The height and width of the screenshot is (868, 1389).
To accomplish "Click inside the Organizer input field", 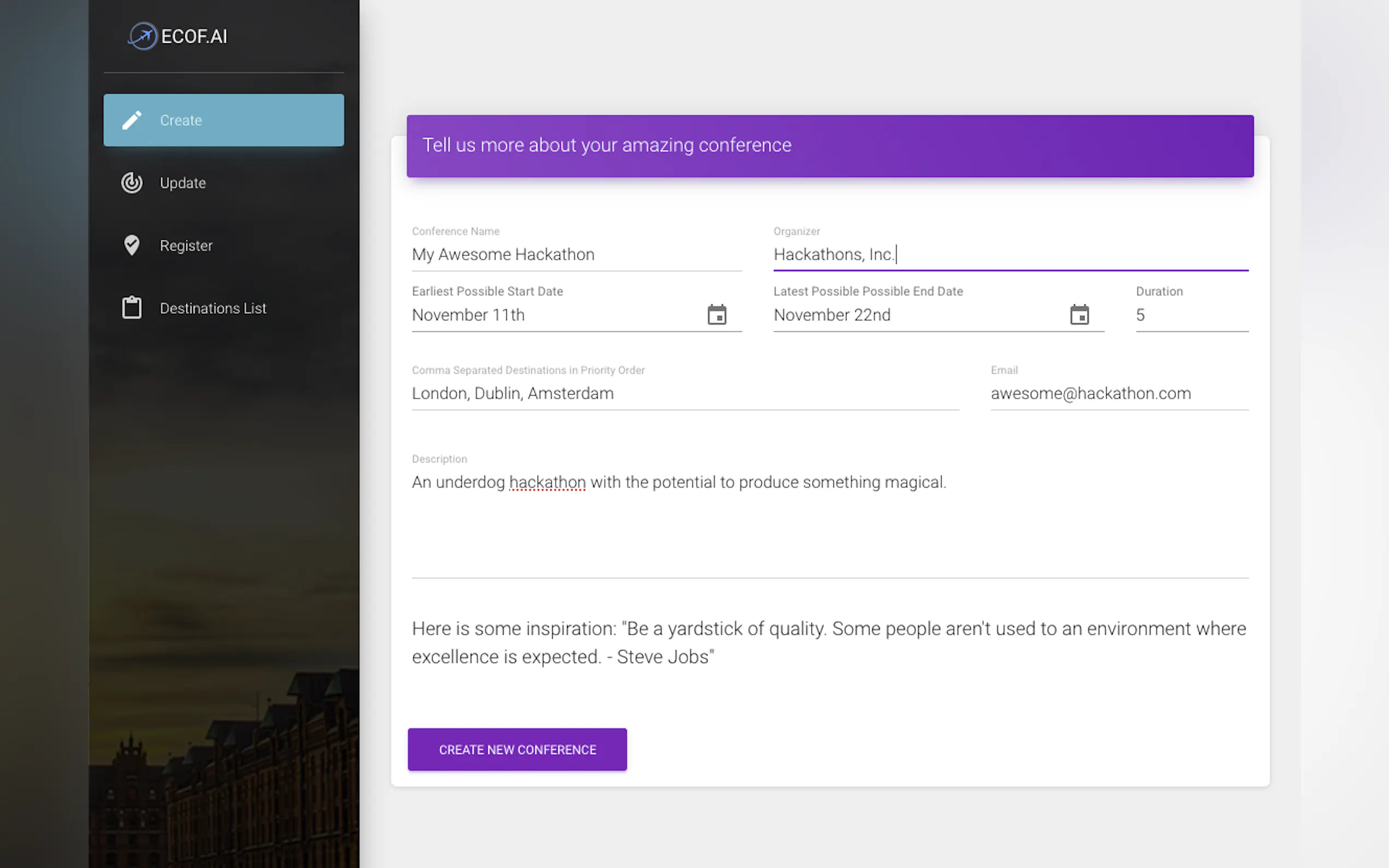I will (x=1010, y=254).
